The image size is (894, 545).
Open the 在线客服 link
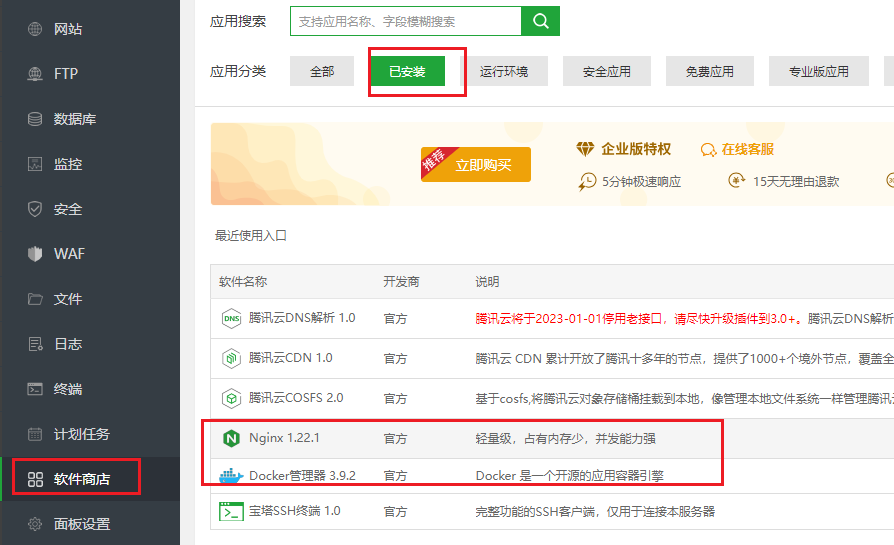[x=747, y=149]
